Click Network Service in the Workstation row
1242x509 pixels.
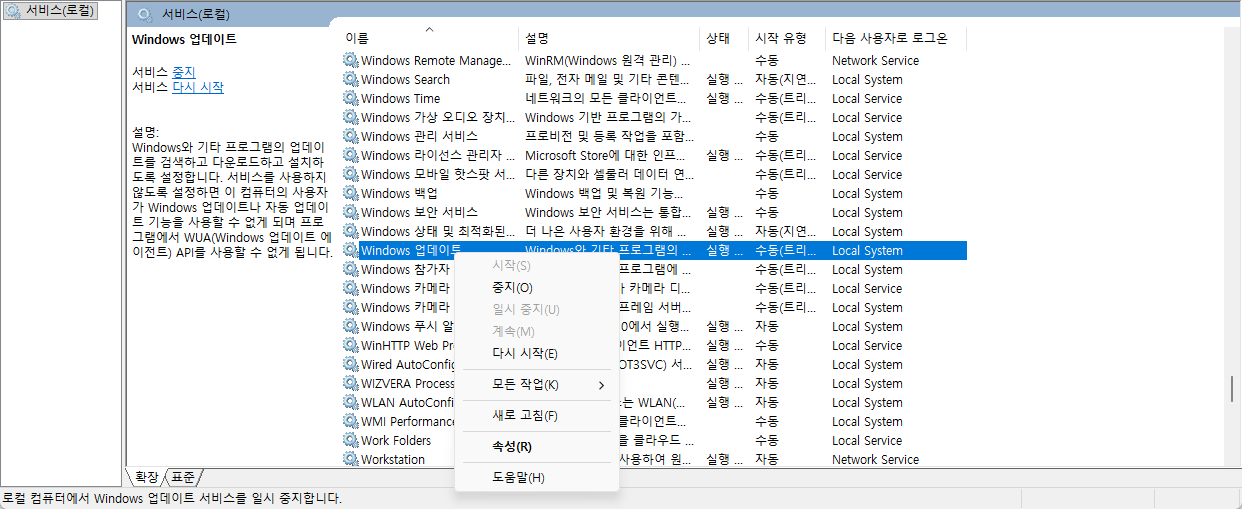coord(875,459)
